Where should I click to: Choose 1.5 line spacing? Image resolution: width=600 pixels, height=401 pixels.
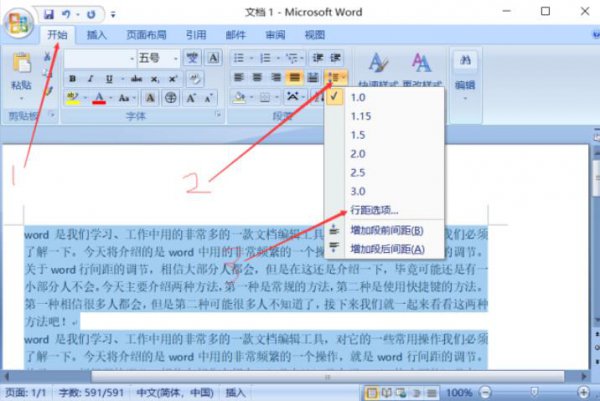click(385, 135)
